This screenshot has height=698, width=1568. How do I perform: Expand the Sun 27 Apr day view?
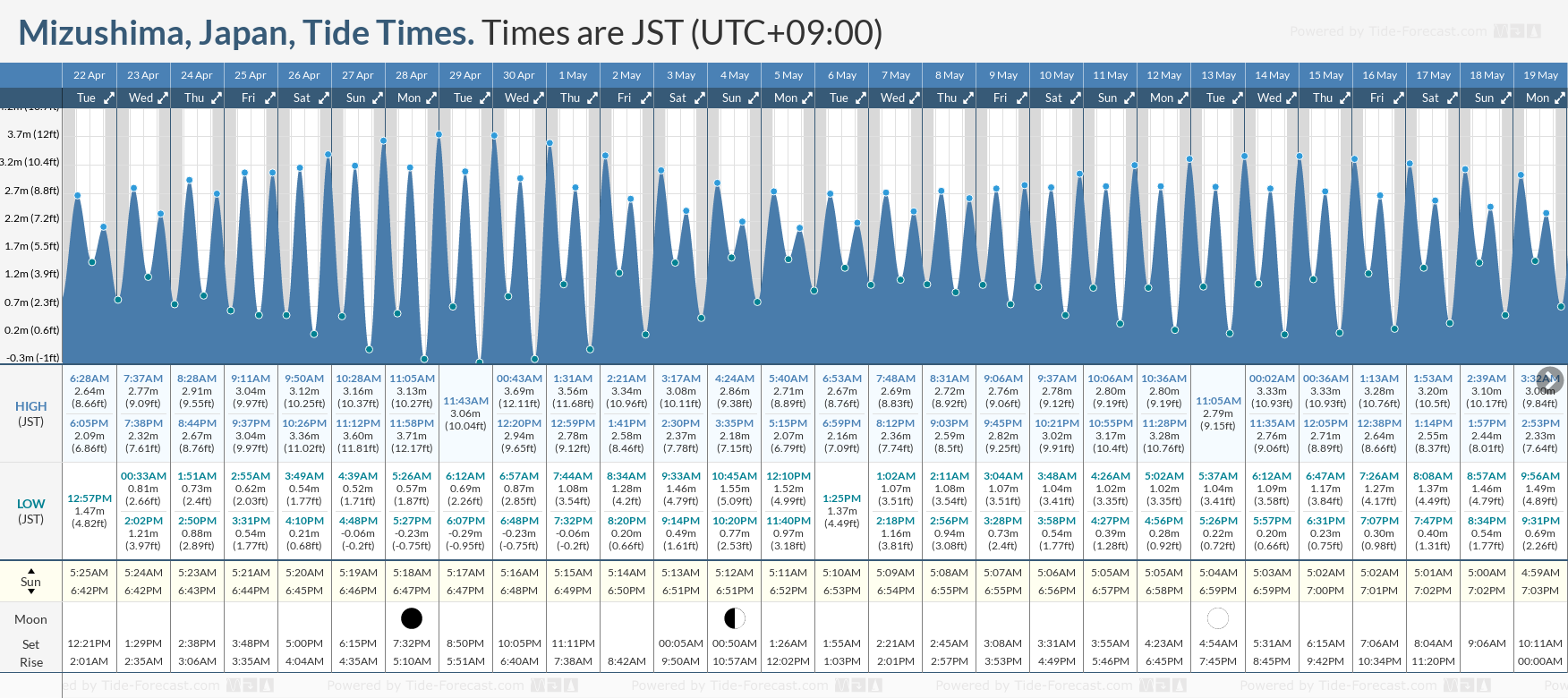point(378,98)
